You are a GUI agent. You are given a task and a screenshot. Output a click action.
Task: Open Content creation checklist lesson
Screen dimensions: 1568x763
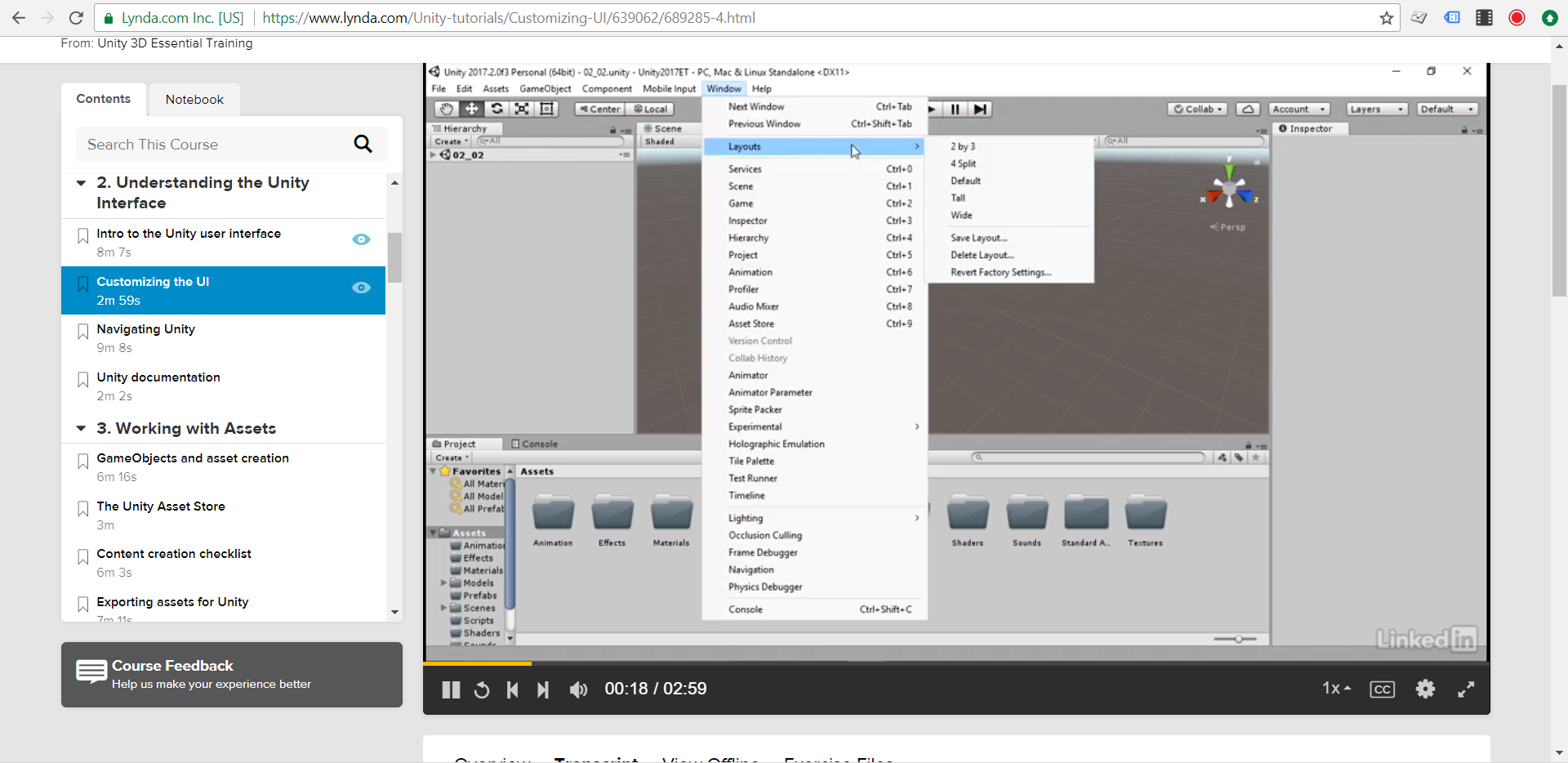pyautogui.click(x=174, y=554)
